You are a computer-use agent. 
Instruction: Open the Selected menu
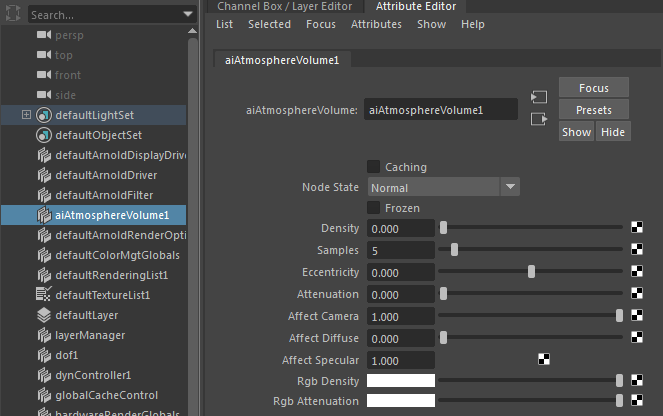click(x=269, y=25)
